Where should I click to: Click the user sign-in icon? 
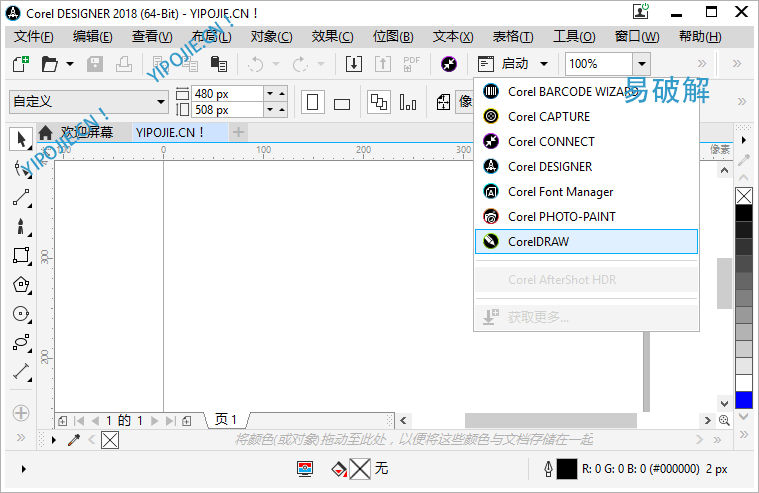[641, 11]
